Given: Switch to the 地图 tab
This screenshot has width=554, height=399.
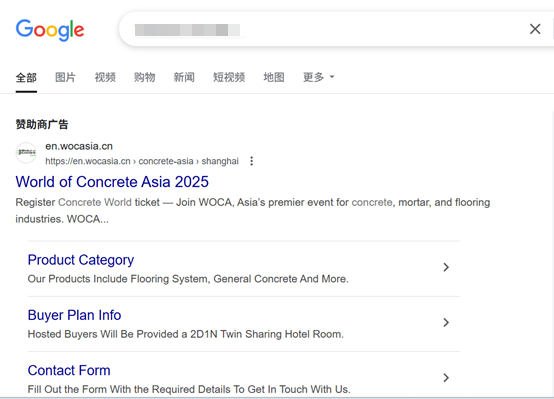Looking at the screenshot, I should coord(274,77).
